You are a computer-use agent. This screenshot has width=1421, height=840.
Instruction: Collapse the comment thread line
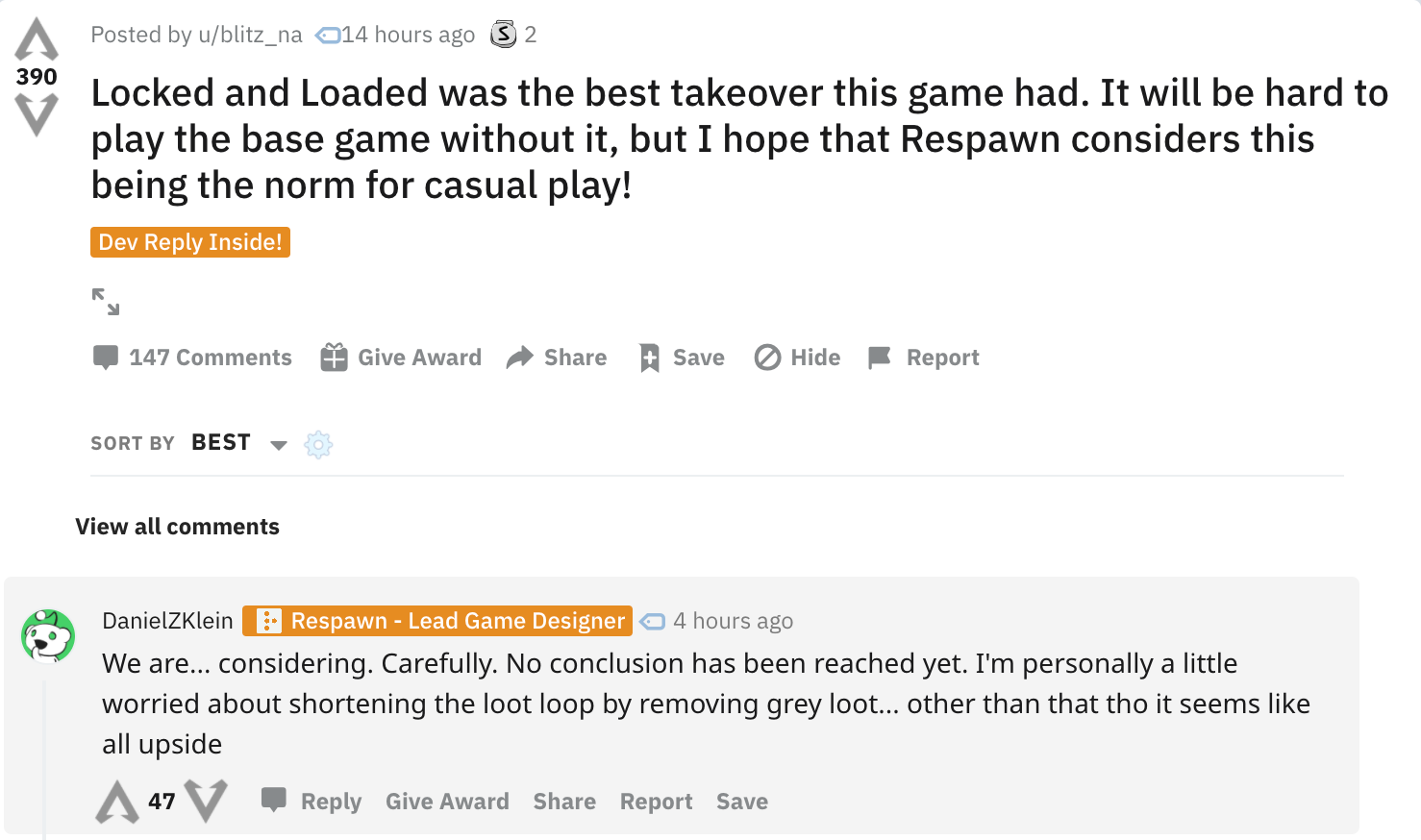(44, 759)
